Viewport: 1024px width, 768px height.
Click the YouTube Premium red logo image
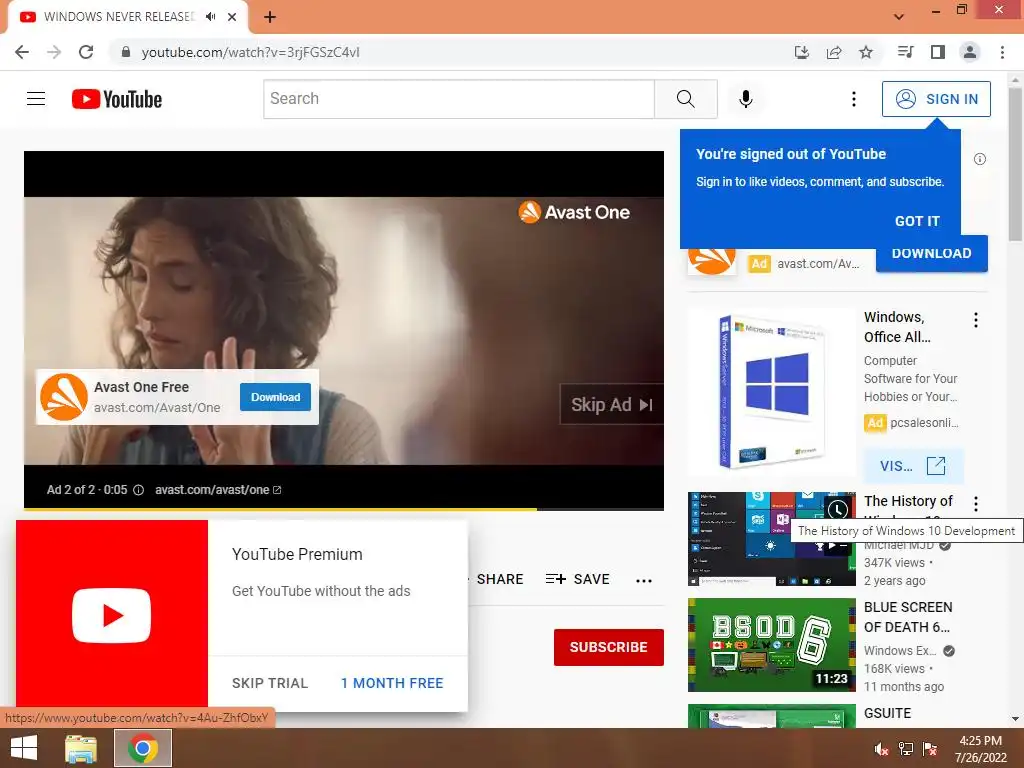pyautogui.click(x=112, y=615)
